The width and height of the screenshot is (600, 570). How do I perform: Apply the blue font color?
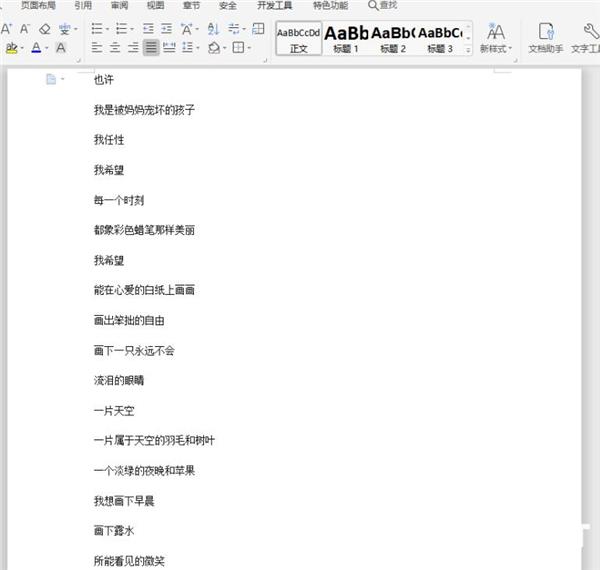[36, 48]
